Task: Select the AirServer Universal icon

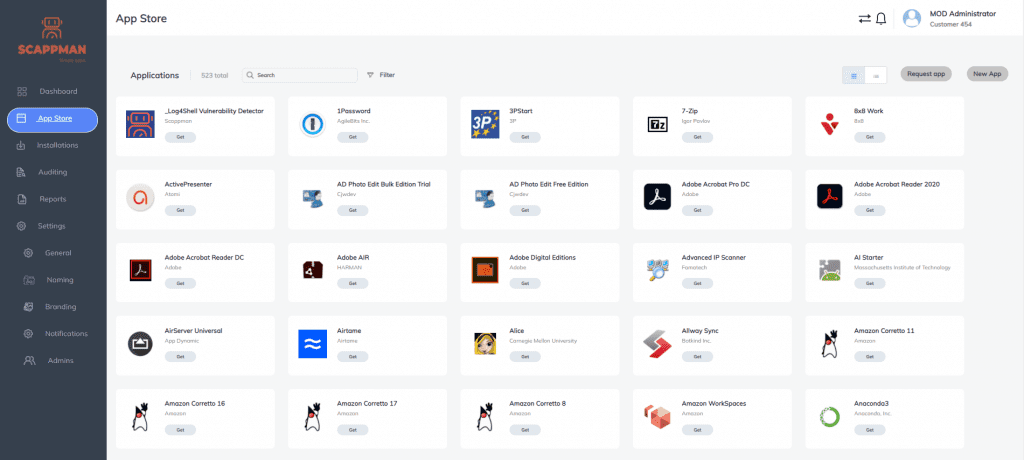Action: 140,344
